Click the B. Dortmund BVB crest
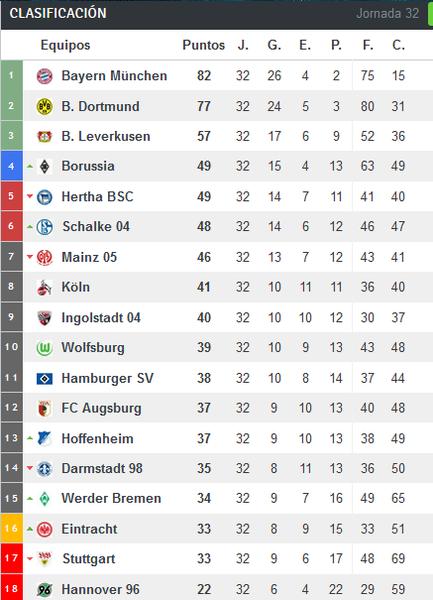Screen dimensions: 433x600 pos(44,106)
